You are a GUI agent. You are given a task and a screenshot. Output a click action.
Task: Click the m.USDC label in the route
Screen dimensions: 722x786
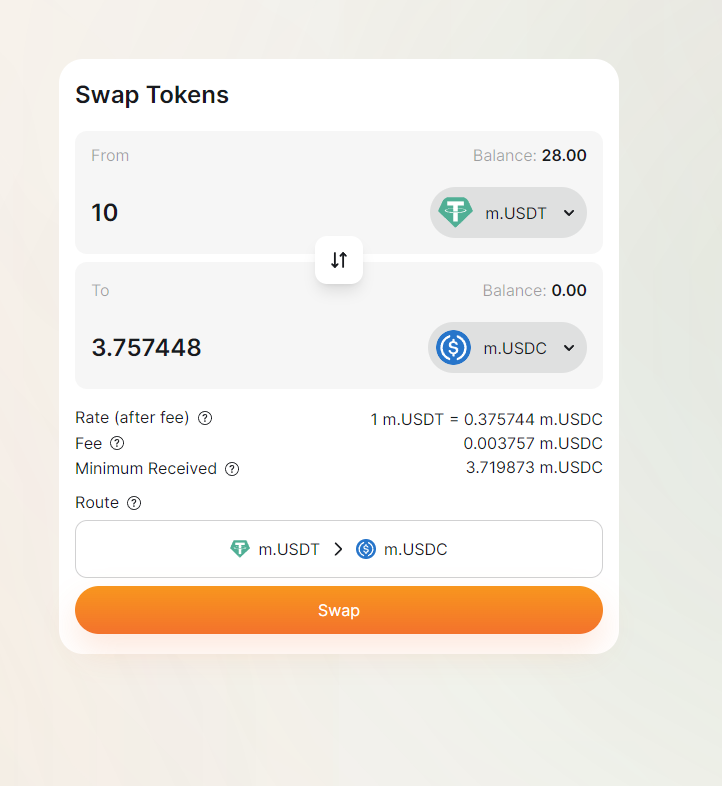pos(416,549)
